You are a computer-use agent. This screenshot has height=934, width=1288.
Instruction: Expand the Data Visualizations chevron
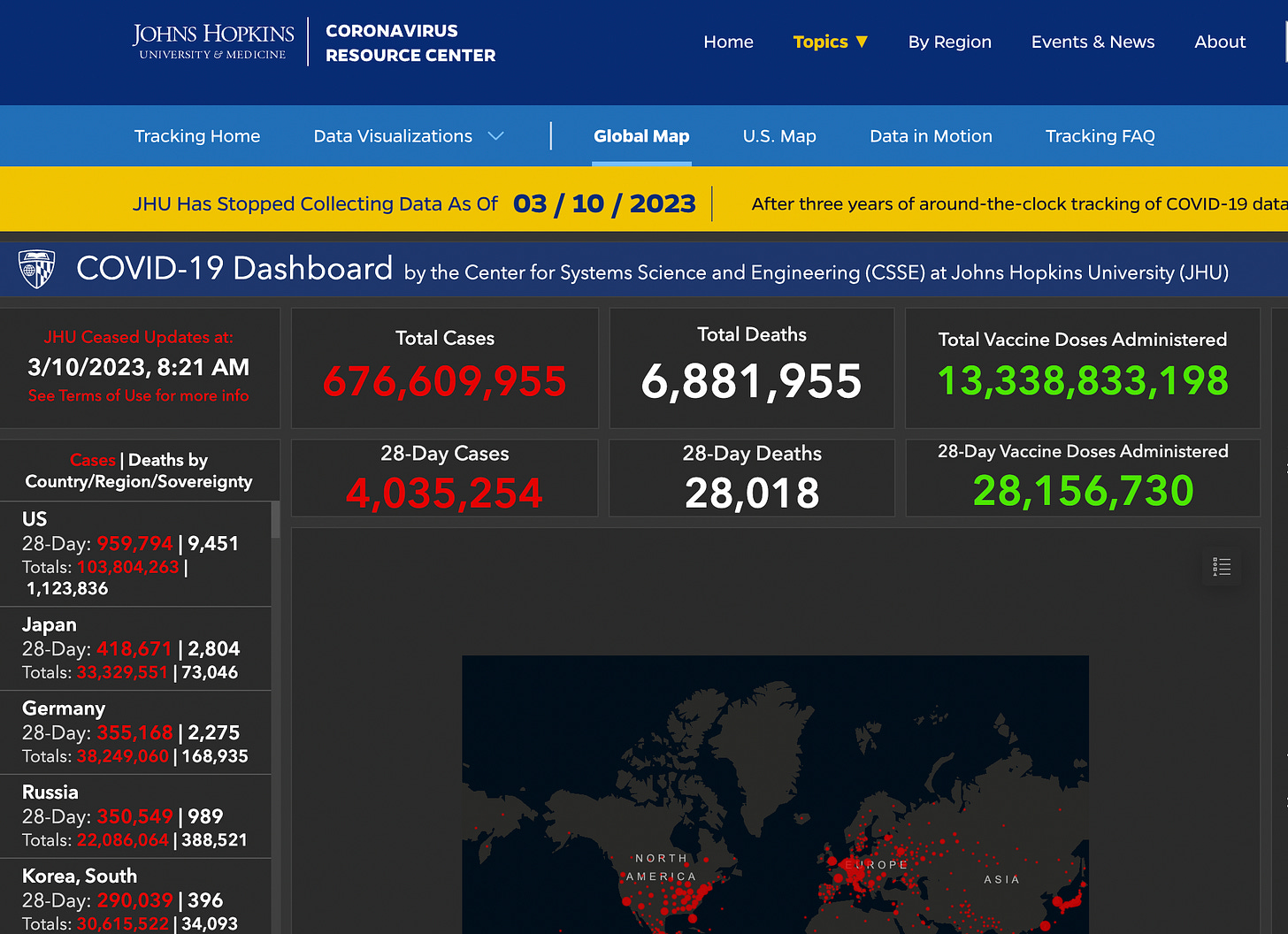(x=496, y=136)
